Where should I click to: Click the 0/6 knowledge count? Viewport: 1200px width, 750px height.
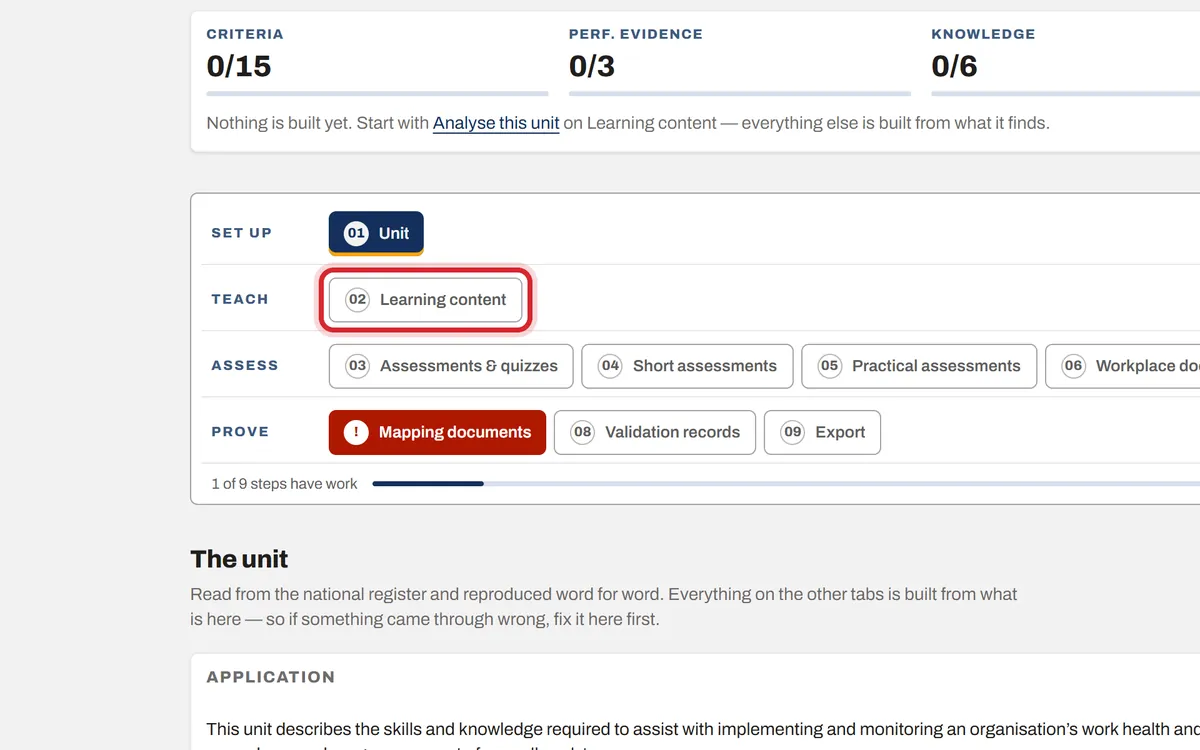tap(954, 66)
